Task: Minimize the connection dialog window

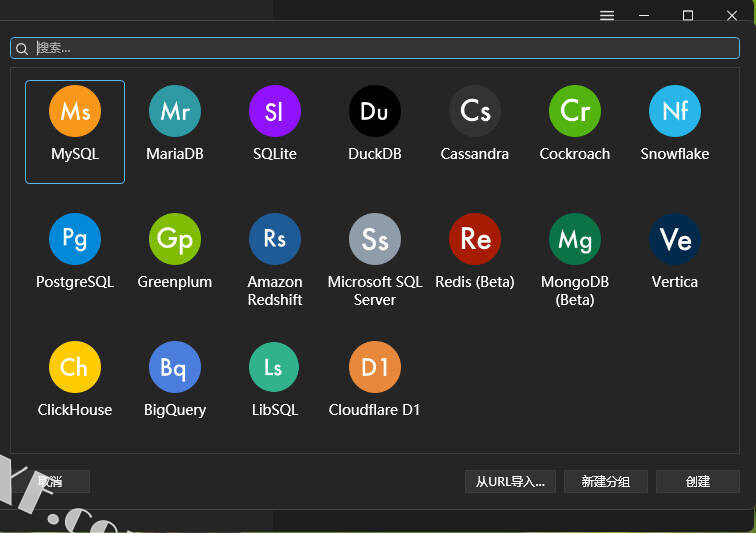Action: tap(644, 15)
